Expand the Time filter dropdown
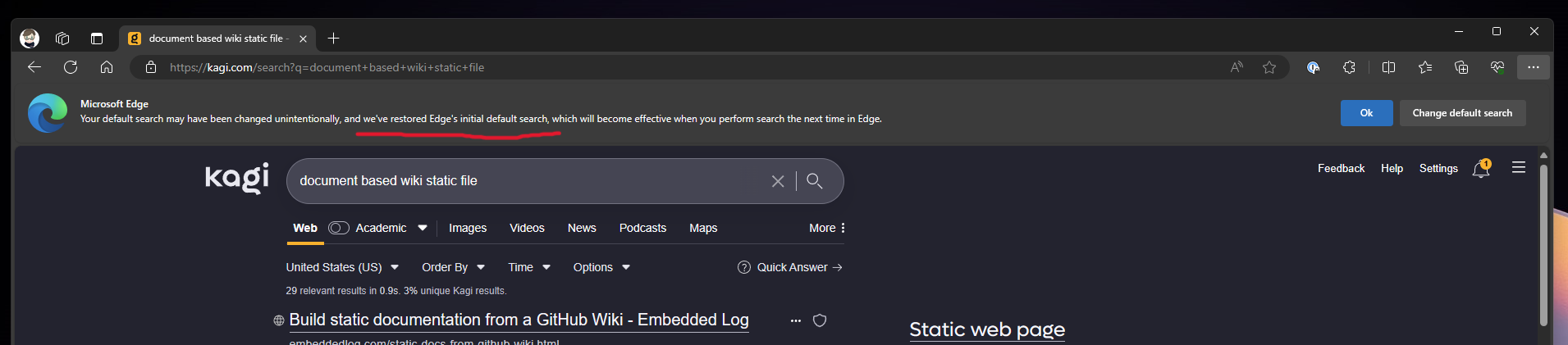The image size is (1568, 345). (529, 267)
